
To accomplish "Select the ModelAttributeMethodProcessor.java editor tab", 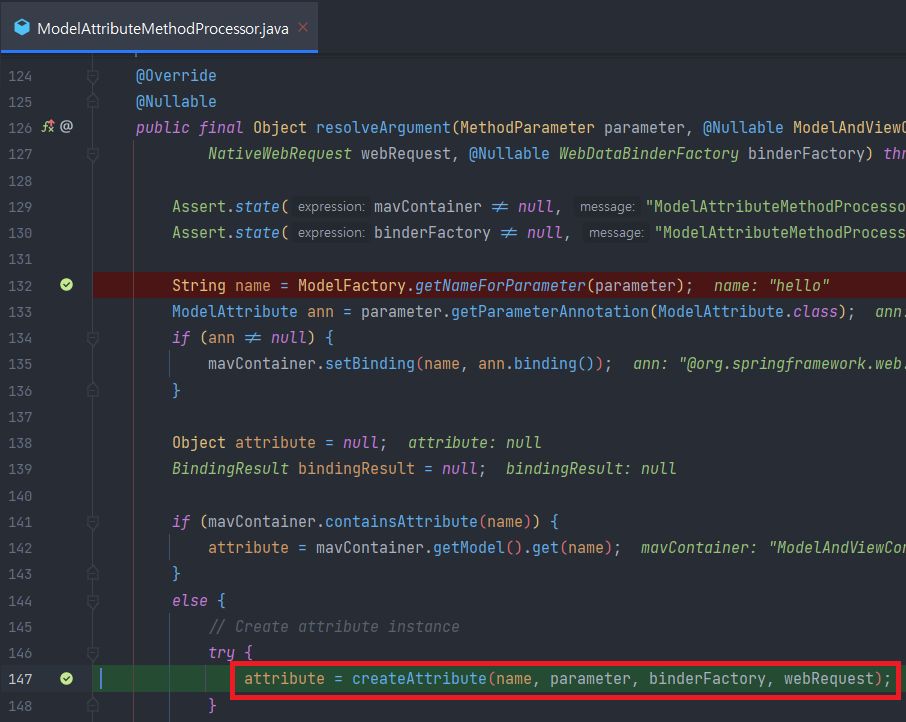I will click(x=159, y=28).
